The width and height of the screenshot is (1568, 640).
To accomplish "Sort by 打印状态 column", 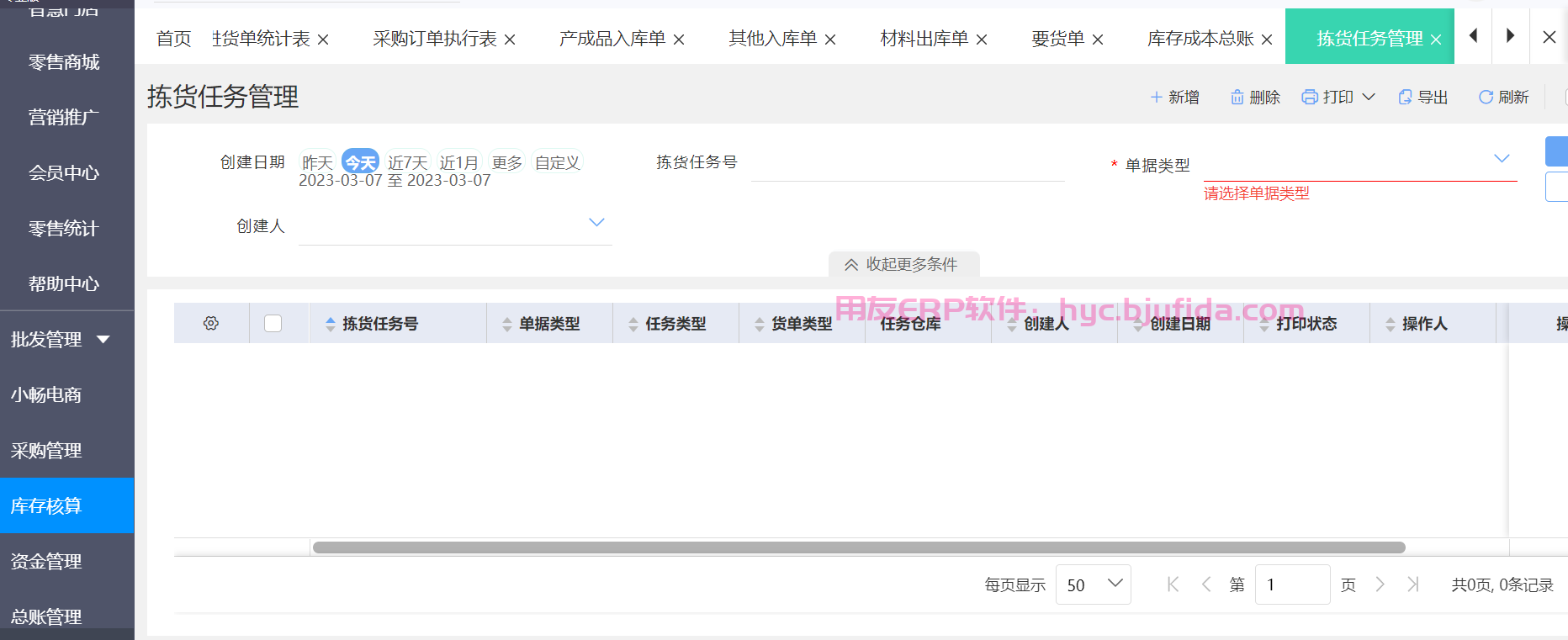I will (1263, 324).
